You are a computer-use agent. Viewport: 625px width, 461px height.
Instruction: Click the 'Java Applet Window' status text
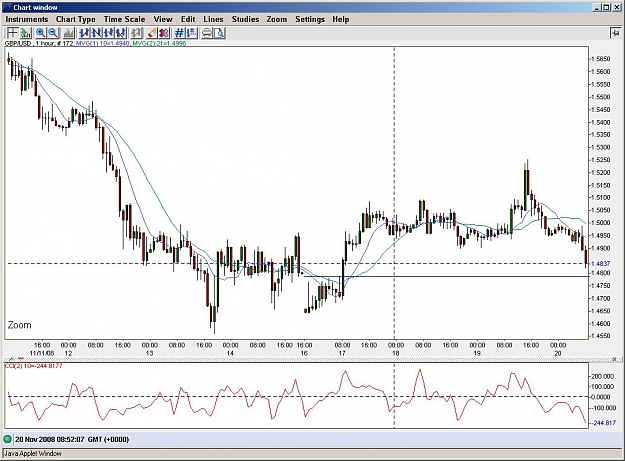point(33,453)
